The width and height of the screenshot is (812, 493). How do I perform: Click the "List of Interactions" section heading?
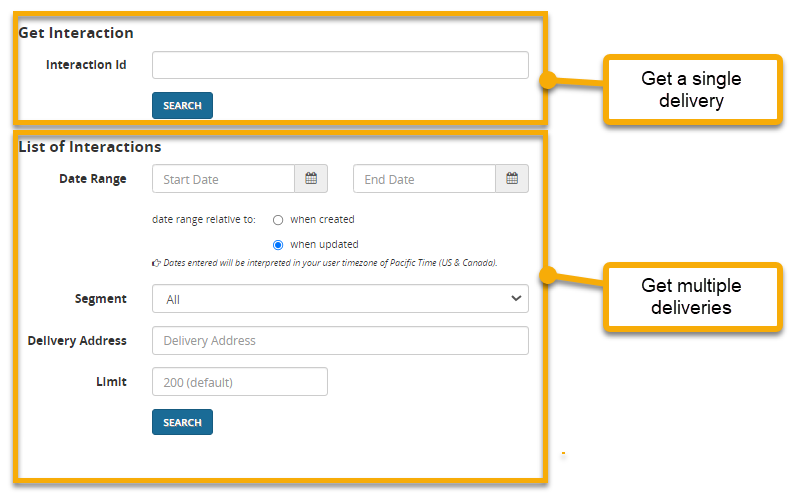click(x=90, y=147)
